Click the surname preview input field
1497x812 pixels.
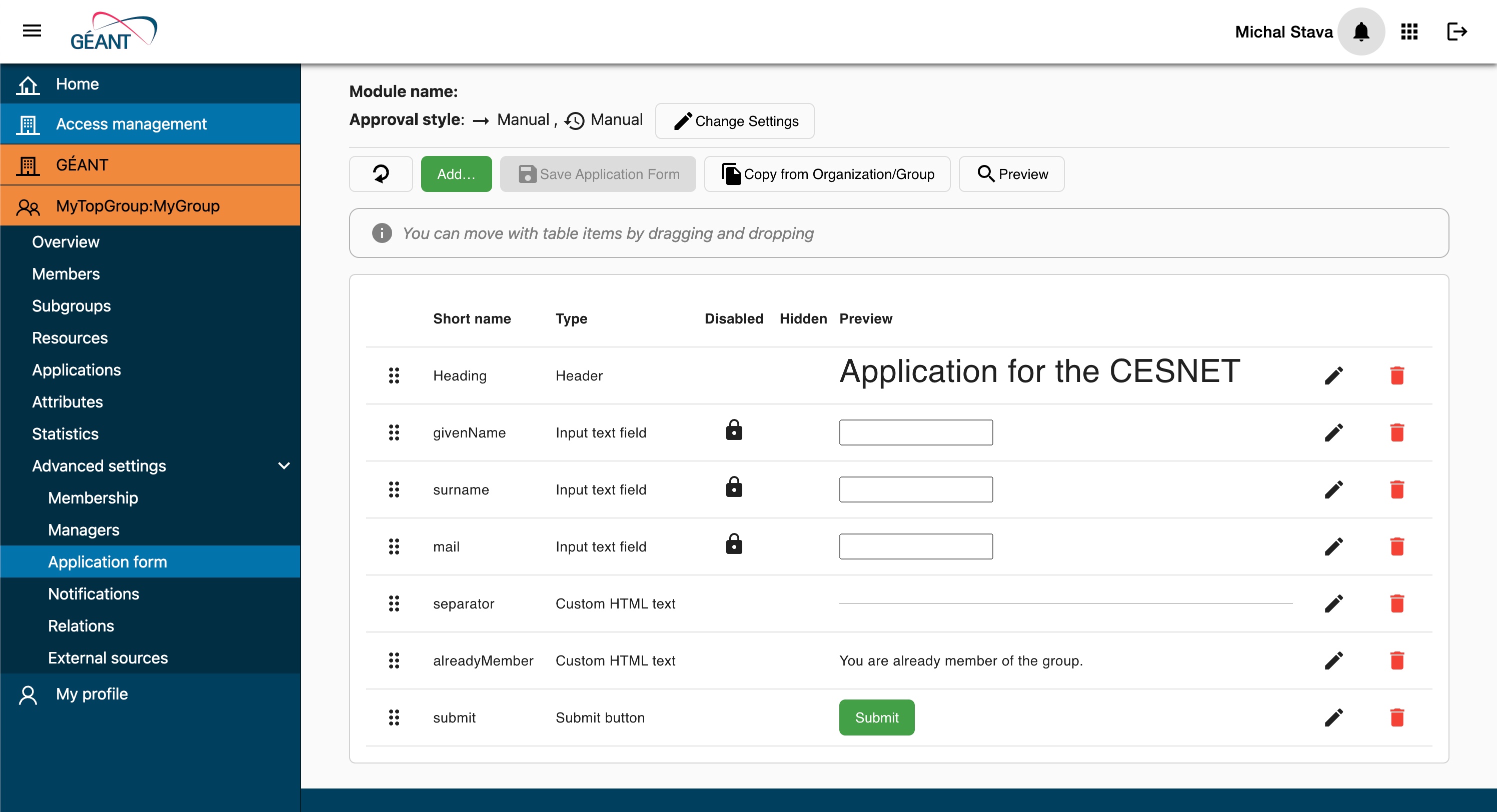click(916, 489)
